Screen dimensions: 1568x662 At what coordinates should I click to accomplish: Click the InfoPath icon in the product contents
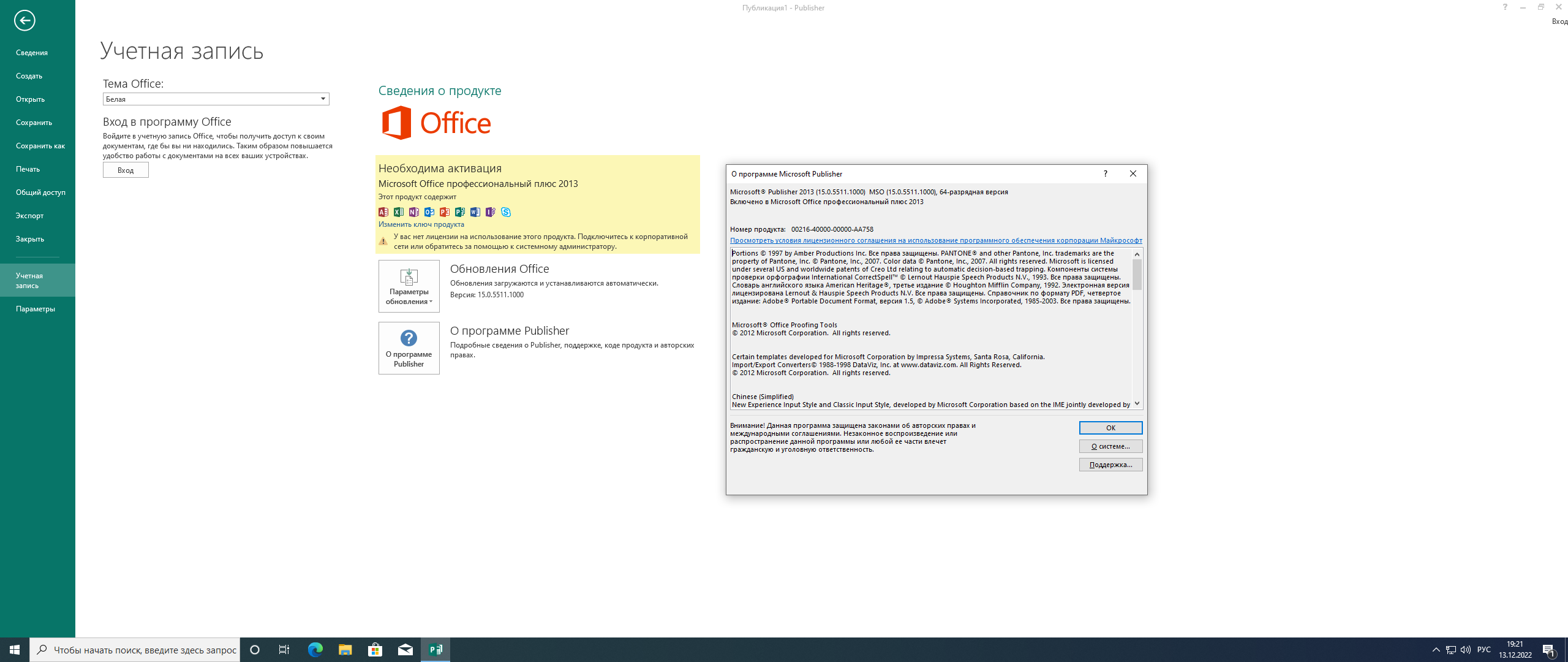491,212
